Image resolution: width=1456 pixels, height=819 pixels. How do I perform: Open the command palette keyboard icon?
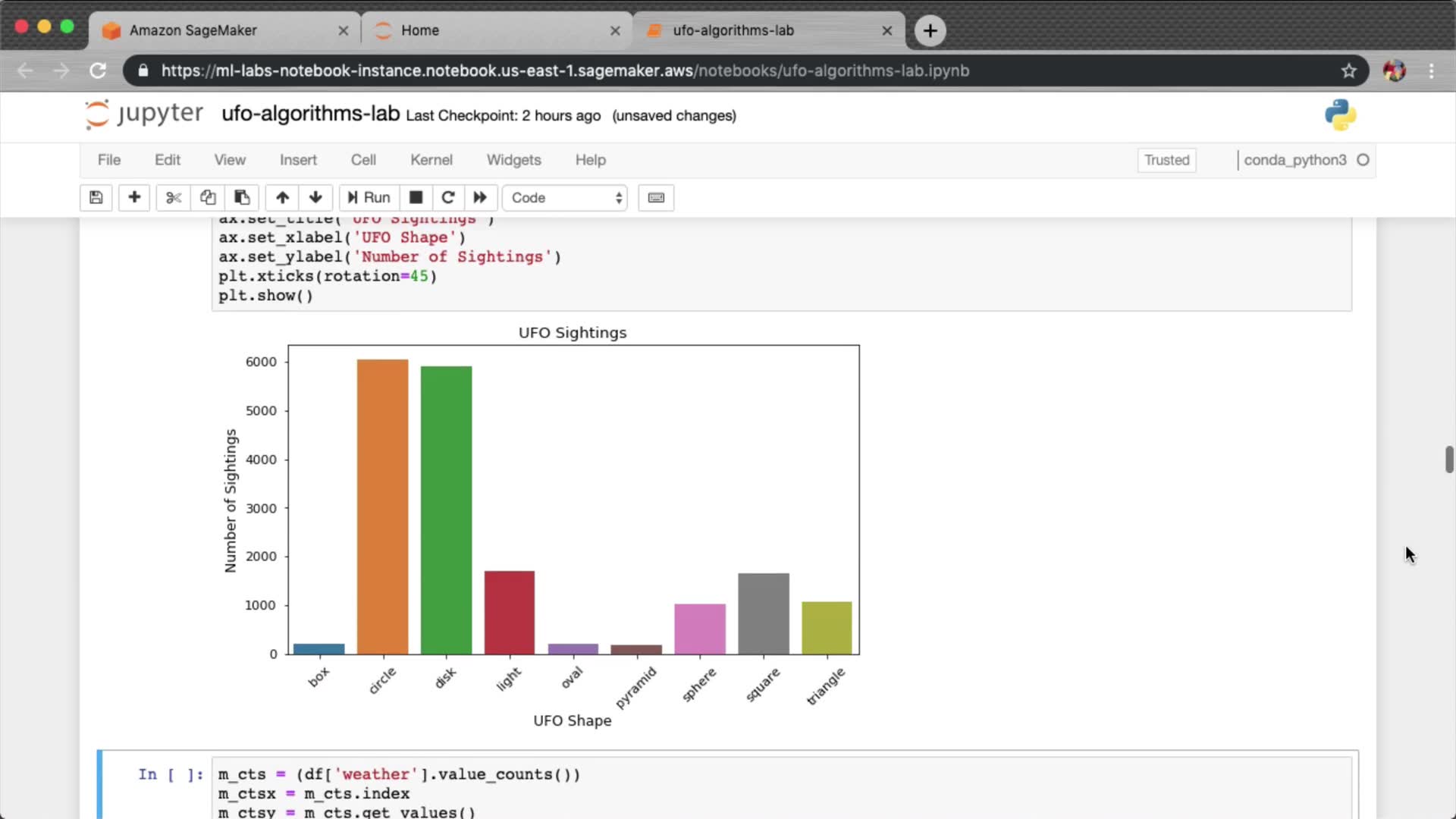(x=656, y=198)
